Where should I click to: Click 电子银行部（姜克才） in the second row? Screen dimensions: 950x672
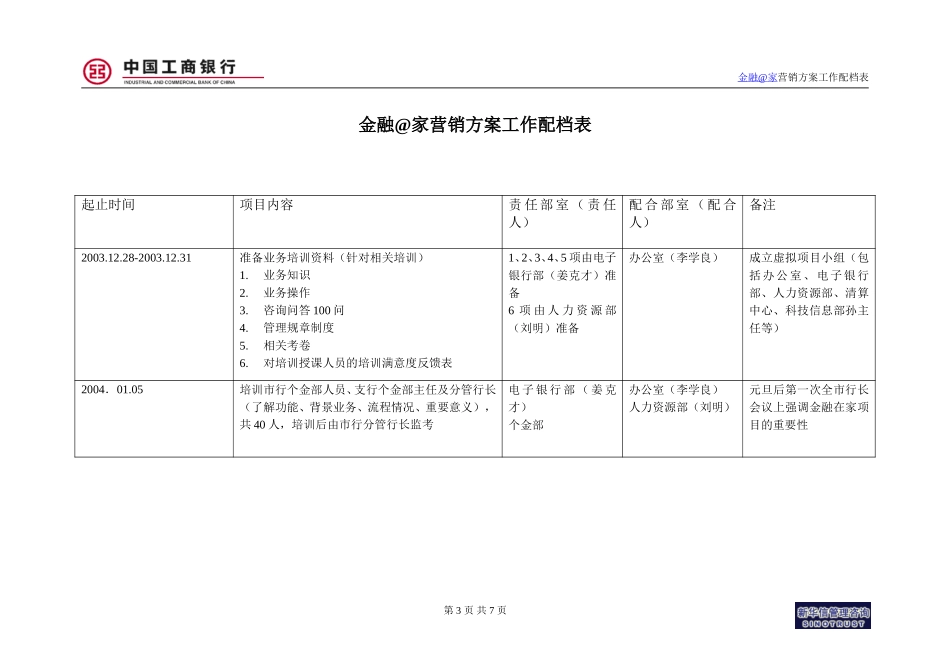(562, 398)
